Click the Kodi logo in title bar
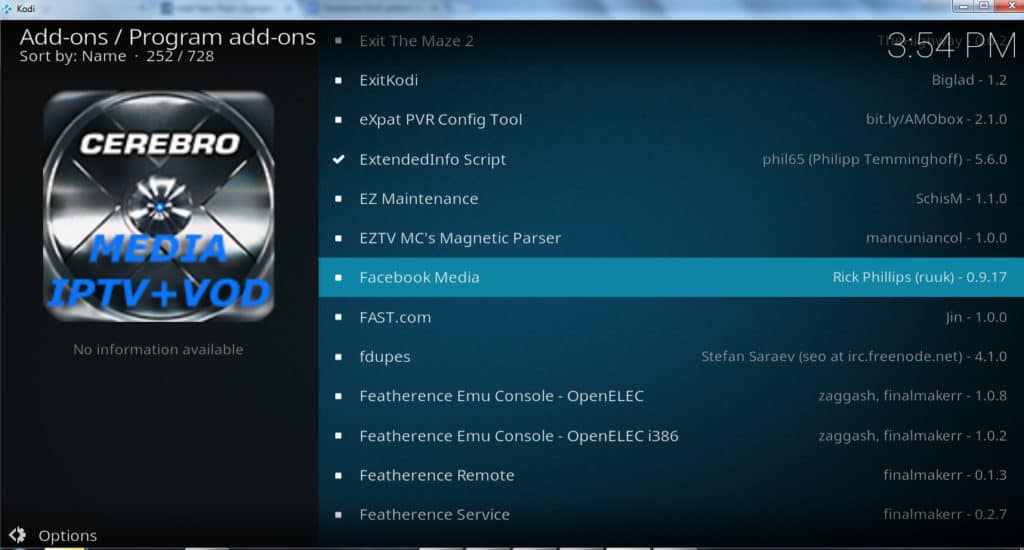The image size is (1024, 550). (7, 8)
